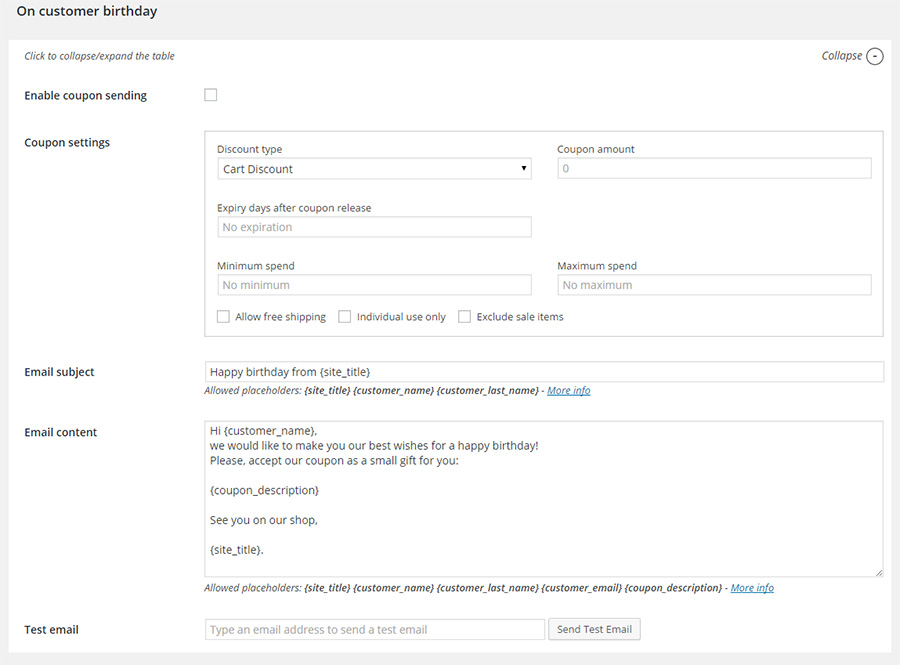Click the Coupon amount field
Viewport: 900px width, 665px height.
coord(714,169)
